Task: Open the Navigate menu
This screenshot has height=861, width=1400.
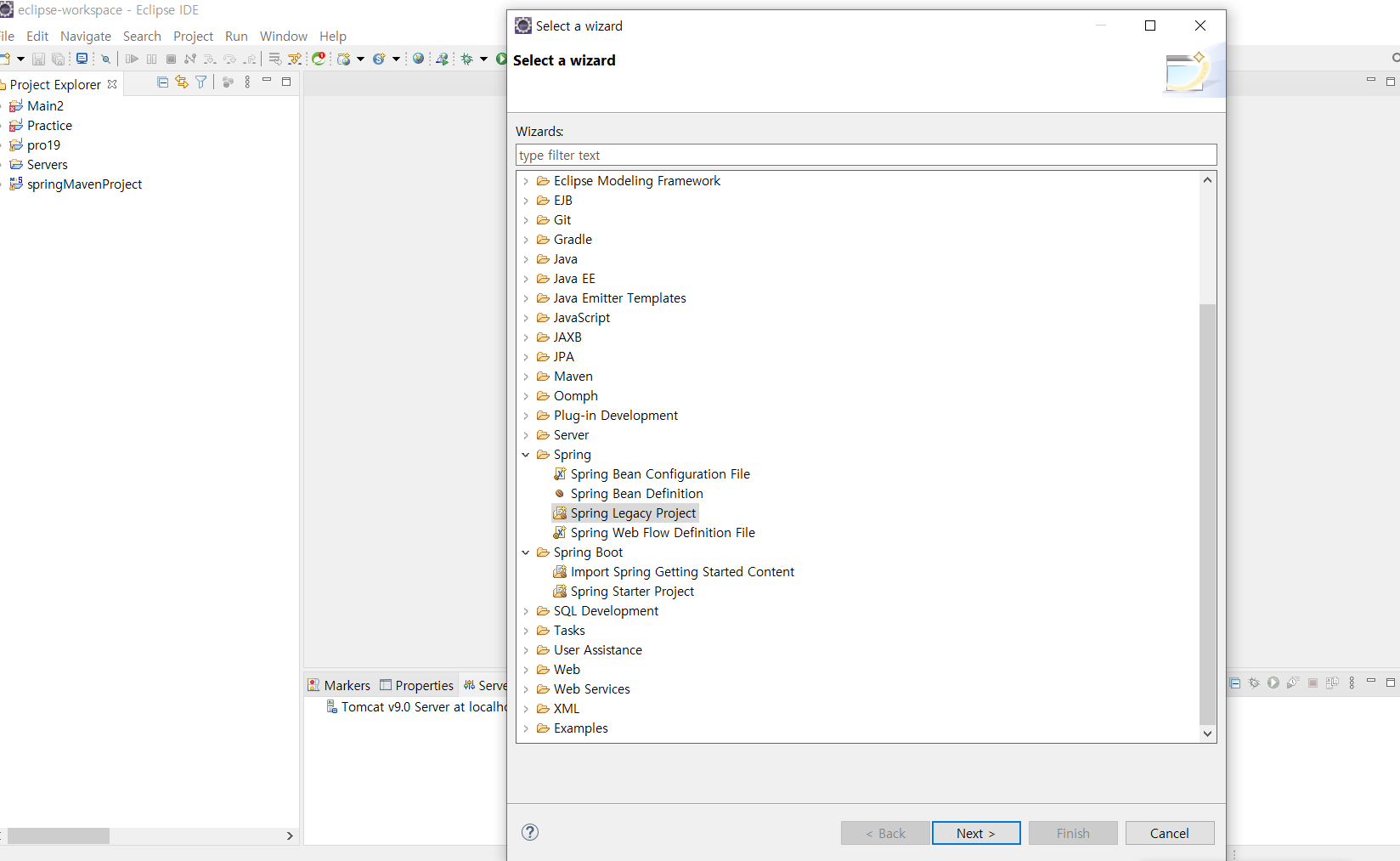Action: (86, 36)
